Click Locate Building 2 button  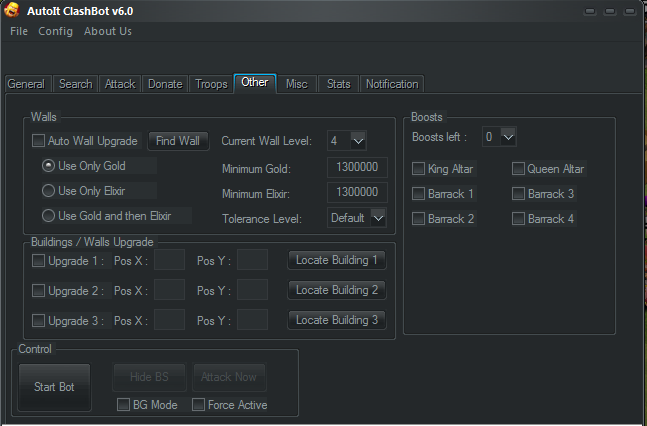(x=337, y=290)
